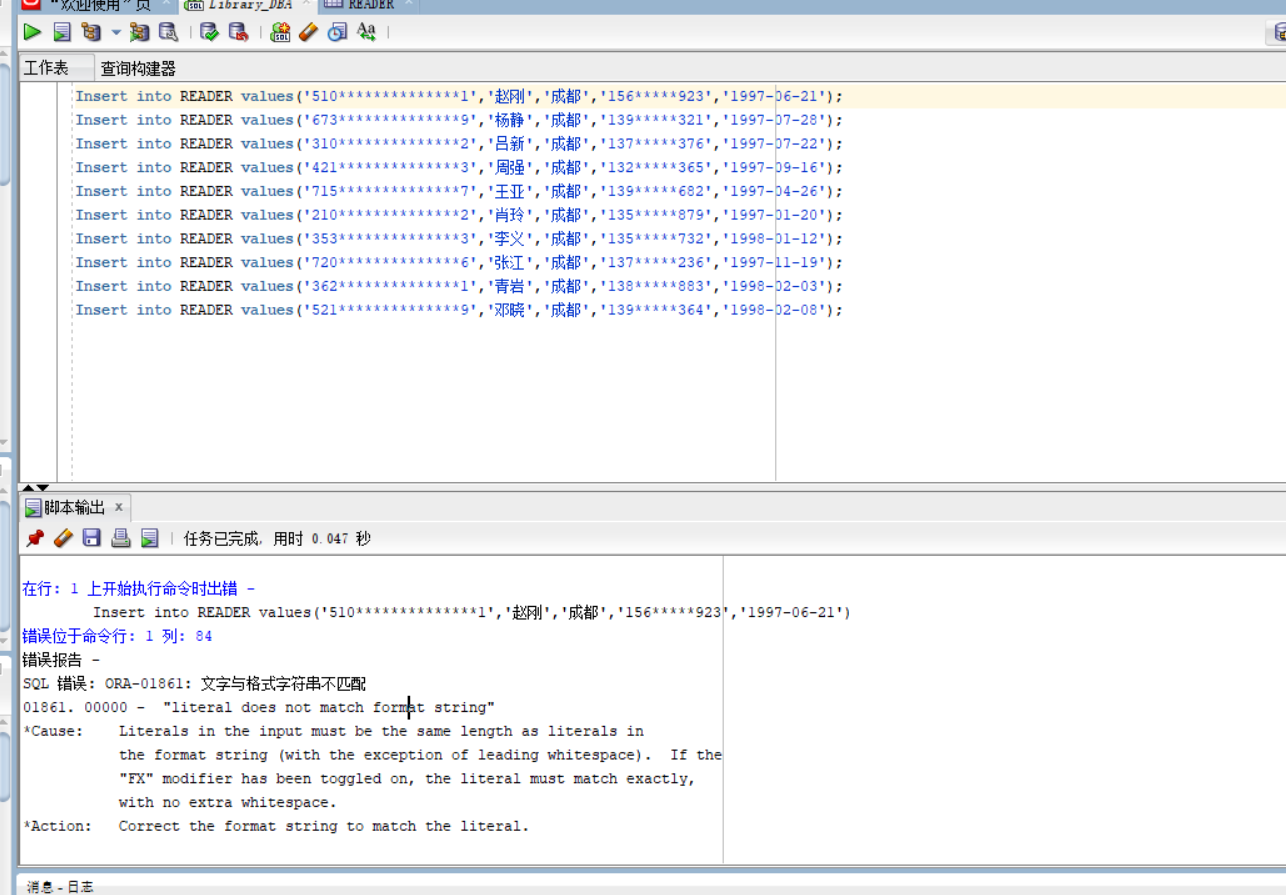
Task: Click the Insert statement line for 青岩
Action: click(459, 286)
